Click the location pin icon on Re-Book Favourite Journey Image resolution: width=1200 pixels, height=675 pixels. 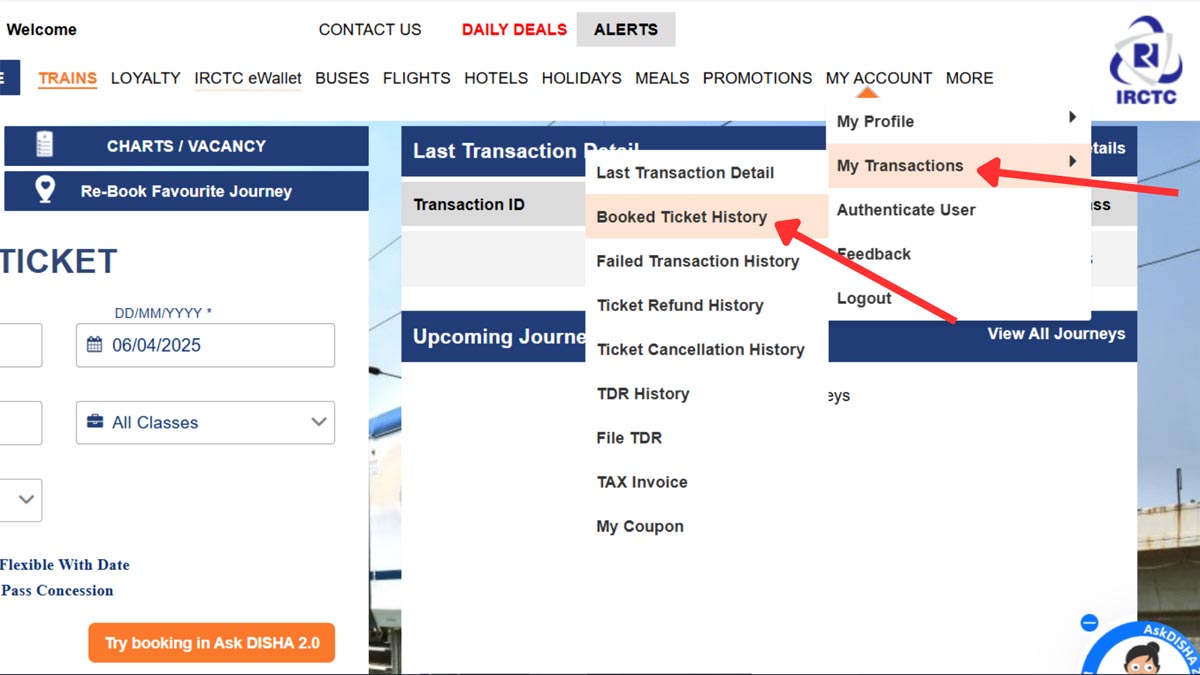pyautogui.click(x=44, y=190)
